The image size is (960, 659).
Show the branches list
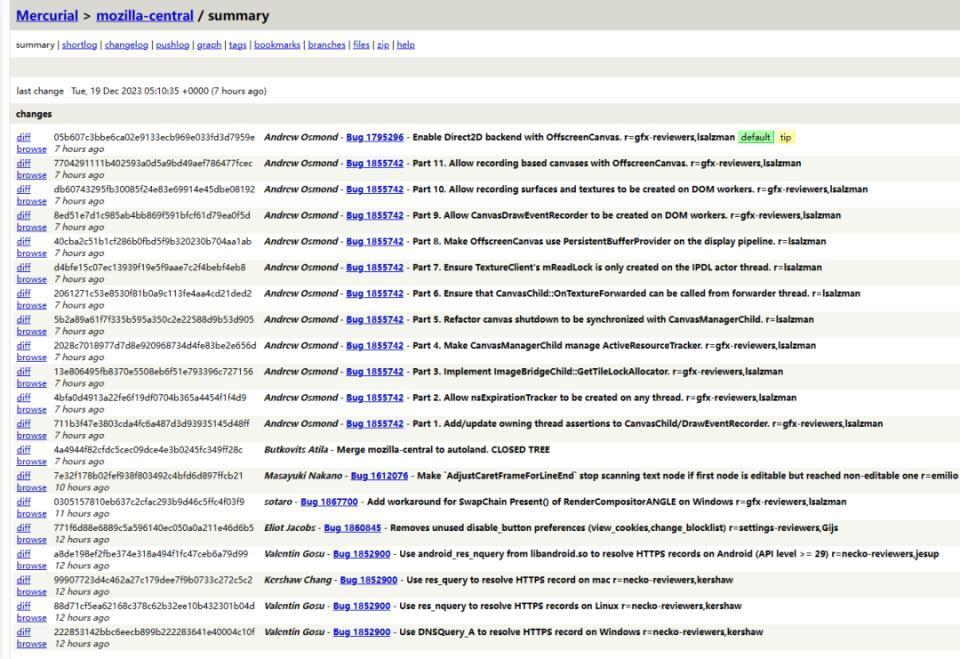point(326,45)
